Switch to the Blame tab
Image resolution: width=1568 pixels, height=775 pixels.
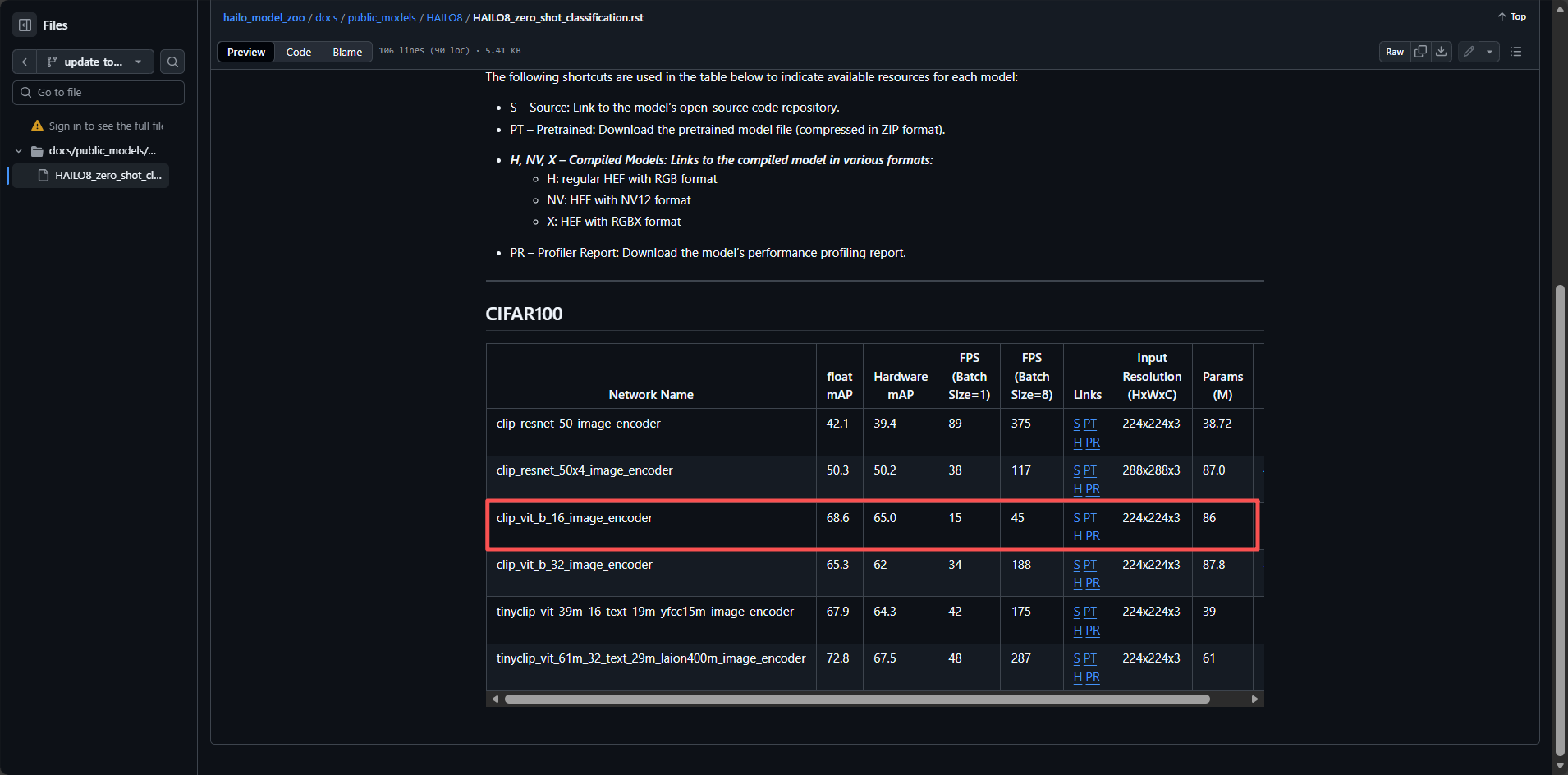(346, 52)
